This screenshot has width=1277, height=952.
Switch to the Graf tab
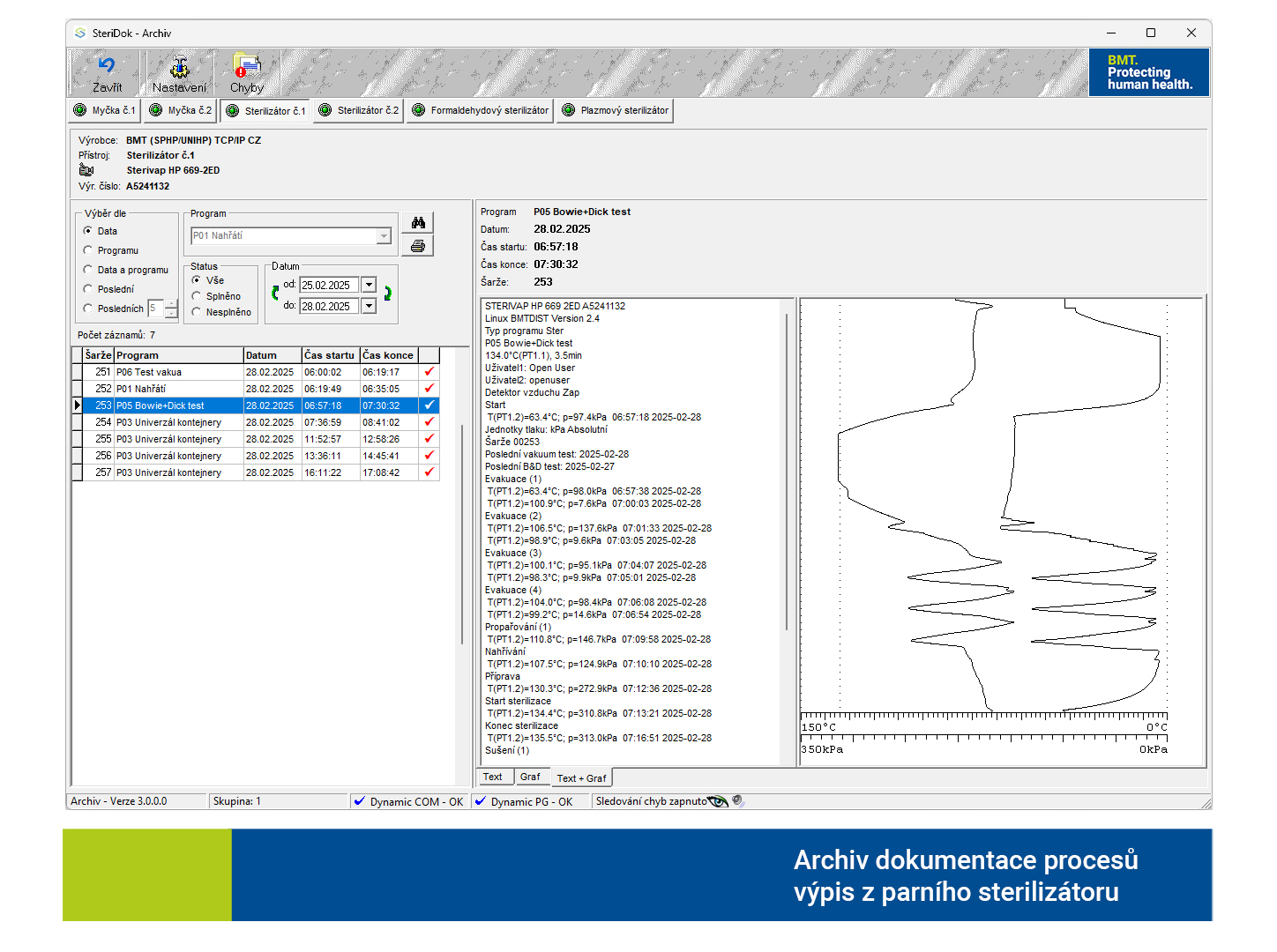pyautogui.click(x=530, y=777)
